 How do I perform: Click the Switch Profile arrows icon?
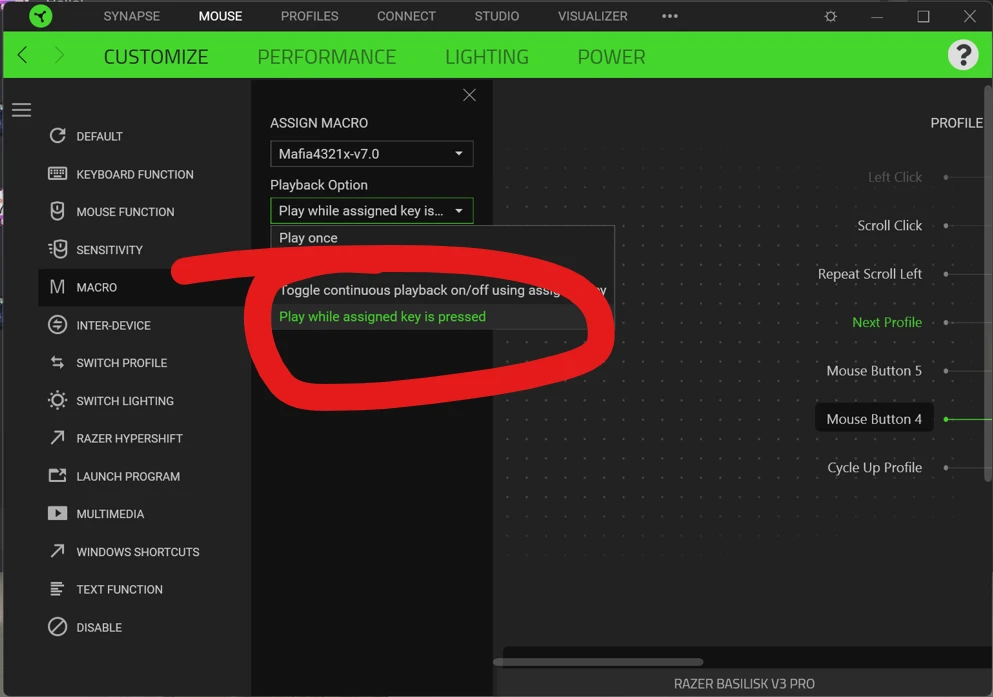[x=58, y=362]
